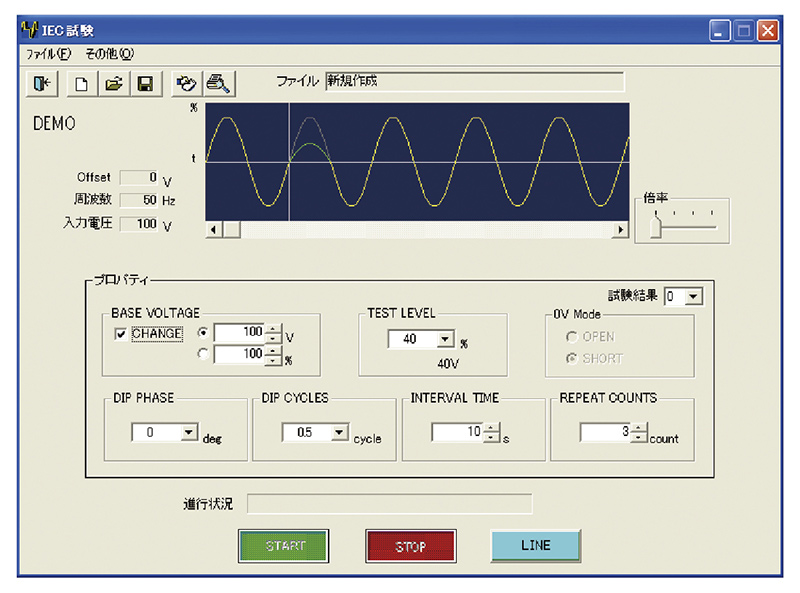
Task: Click the Offset value field
Action: coord(139,178)
